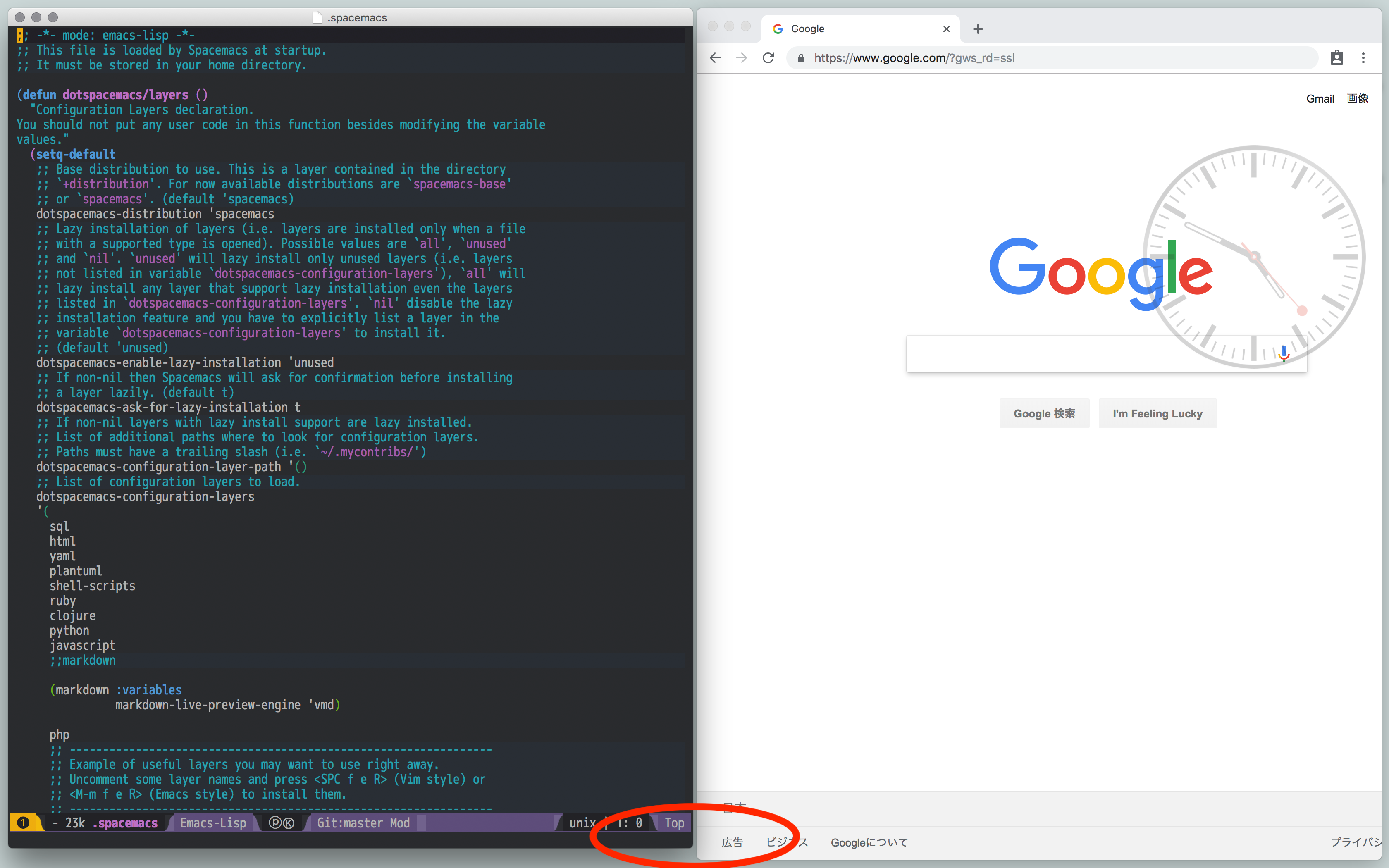Close the Google tab

coord(947,29)
